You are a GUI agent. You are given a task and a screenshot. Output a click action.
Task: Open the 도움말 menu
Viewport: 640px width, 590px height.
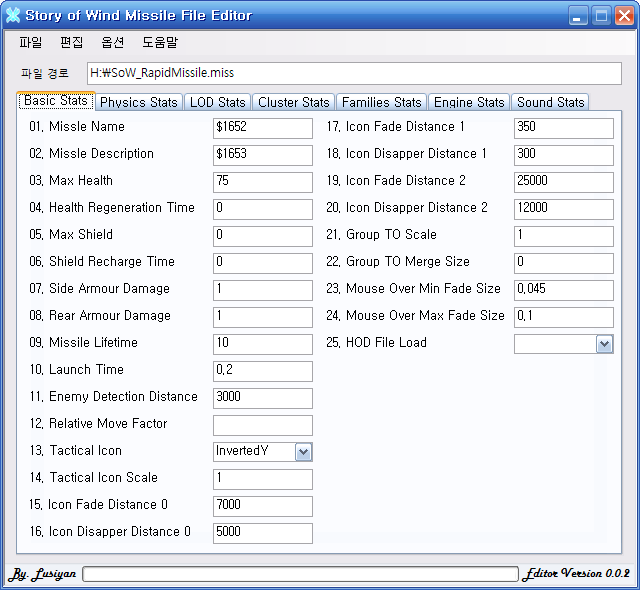click(x=160, y=42)
